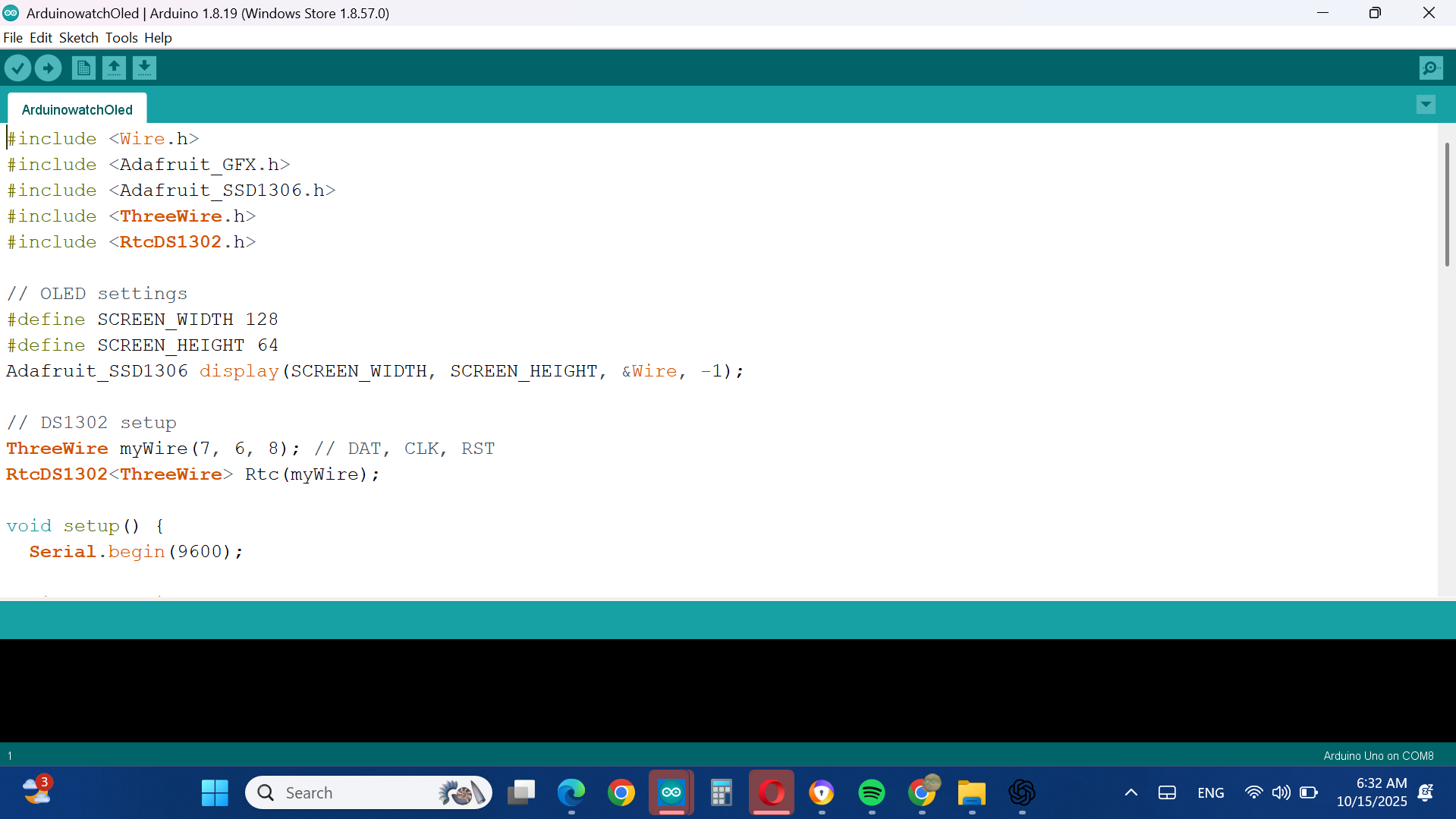
Task: Open ChatGPT app from taskbar
Action: [1022, 793]
